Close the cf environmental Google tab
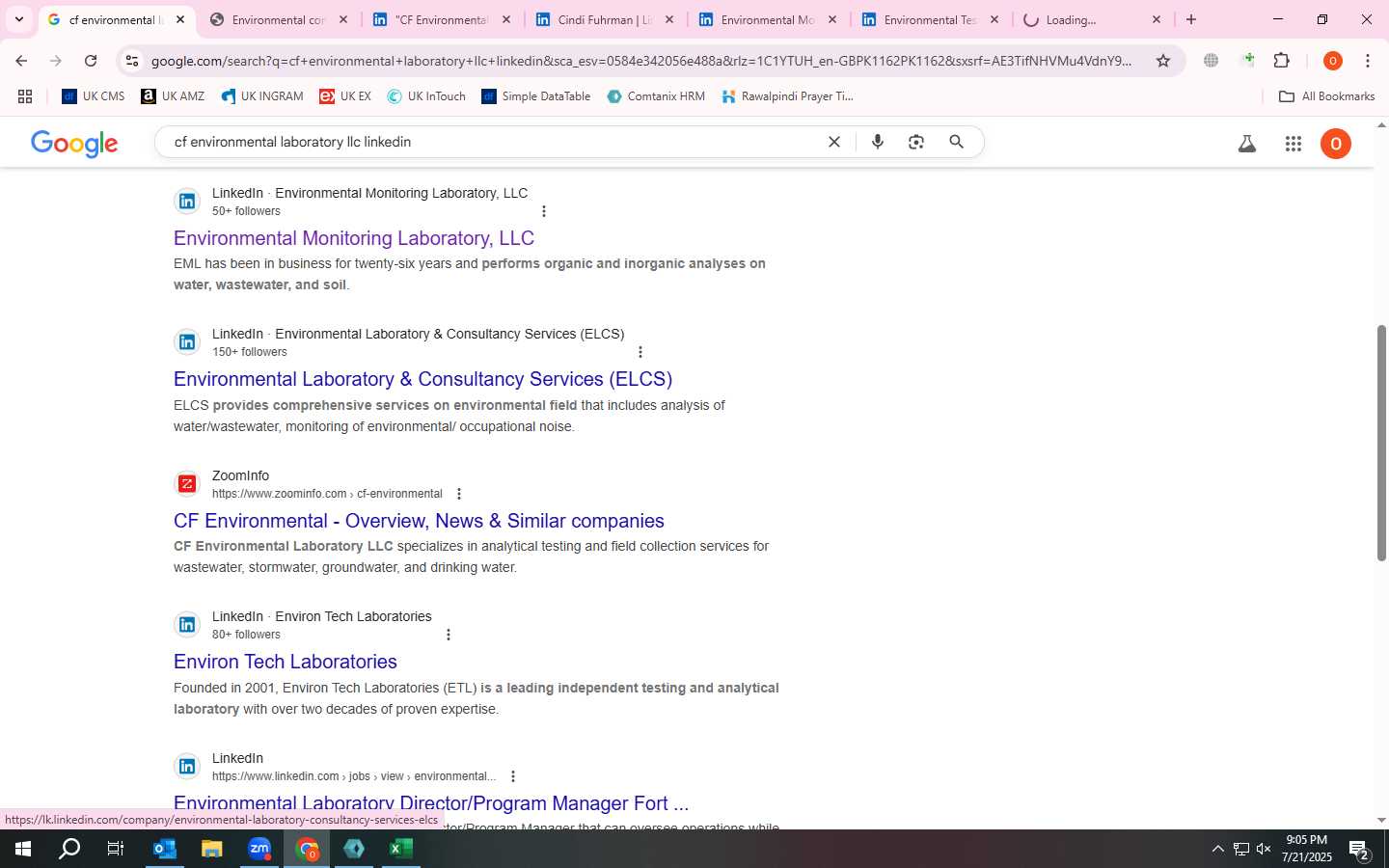This screenshot has width=1389, height=868. [179, 19]
